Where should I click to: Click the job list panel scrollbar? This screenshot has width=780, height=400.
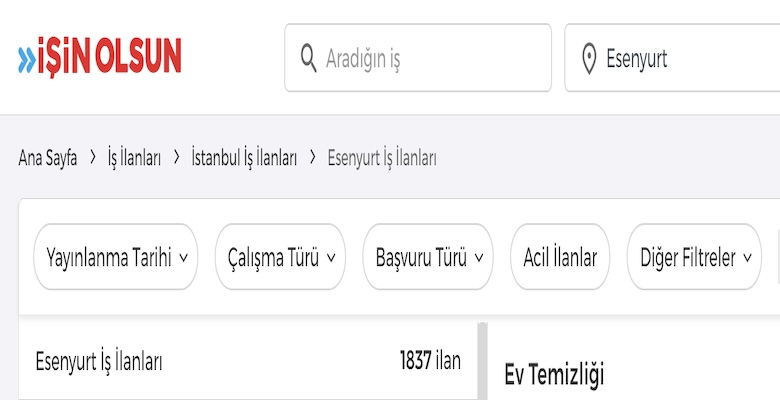point(482,360)
